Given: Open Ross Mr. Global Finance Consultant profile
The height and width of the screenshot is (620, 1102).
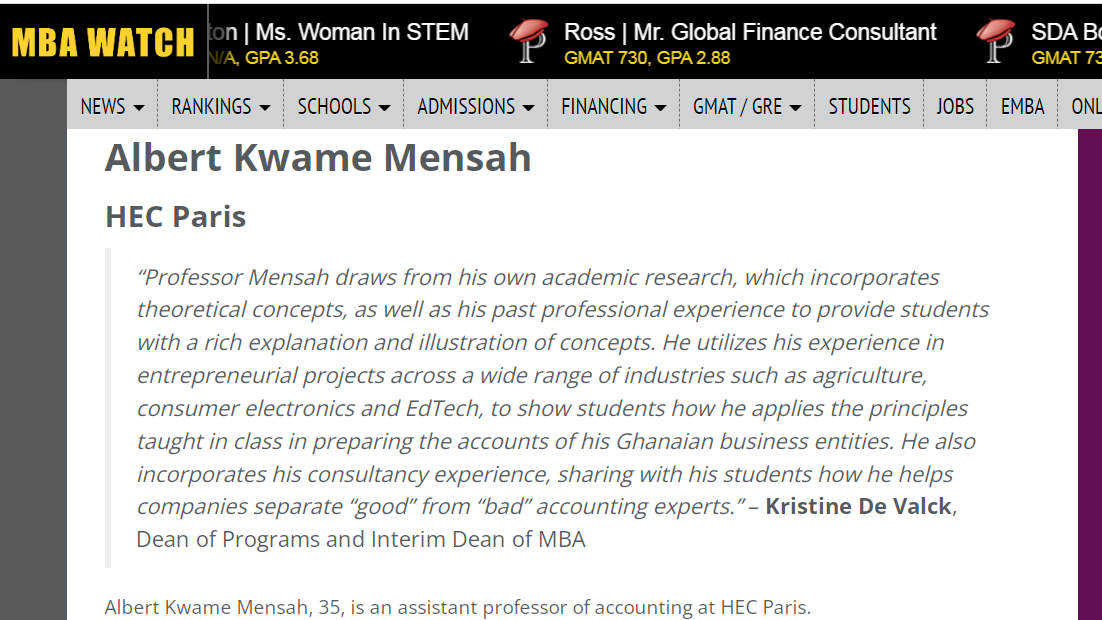Looking at the screenshot, I should [750, 32].
